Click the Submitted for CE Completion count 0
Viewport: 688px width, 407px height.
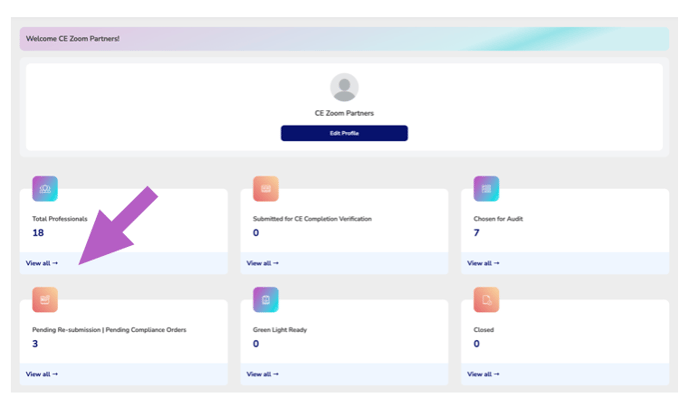tap(256, 233)
